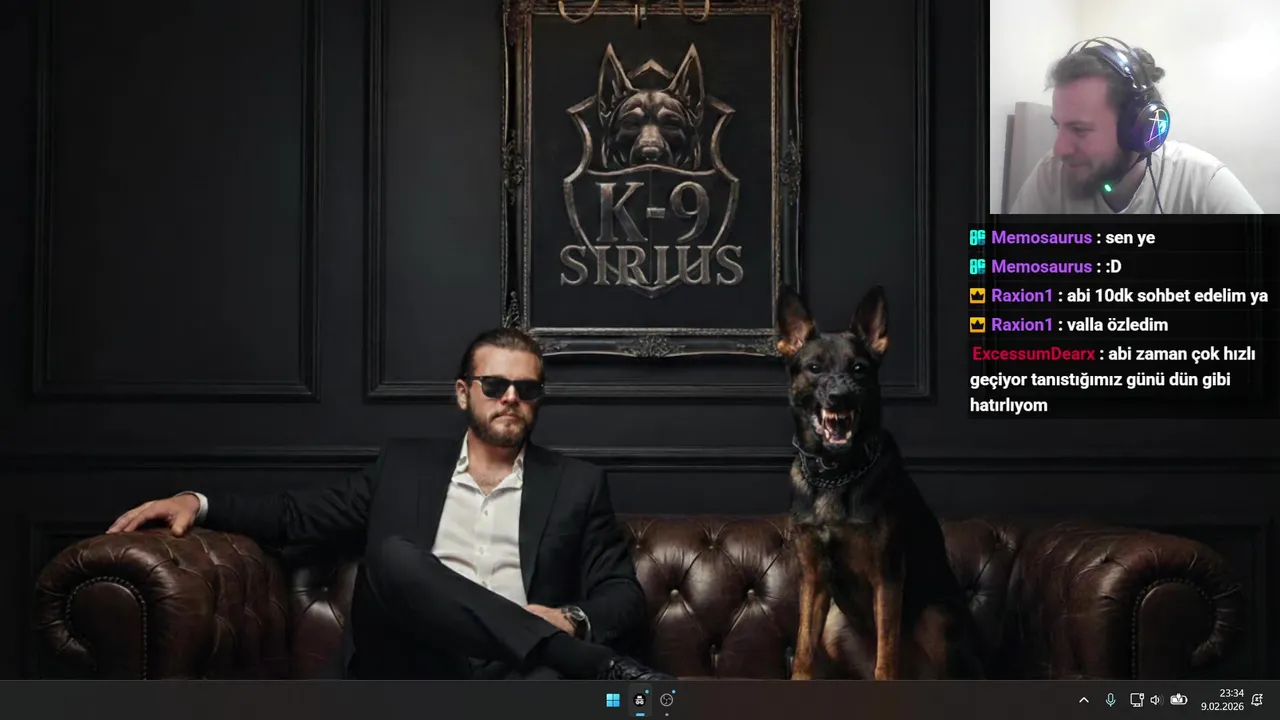Viewport: 1280px width, 720px height.
Task: Click Raxion1 name beside '10dk sohbet'
Action: tap(1022, 296)
